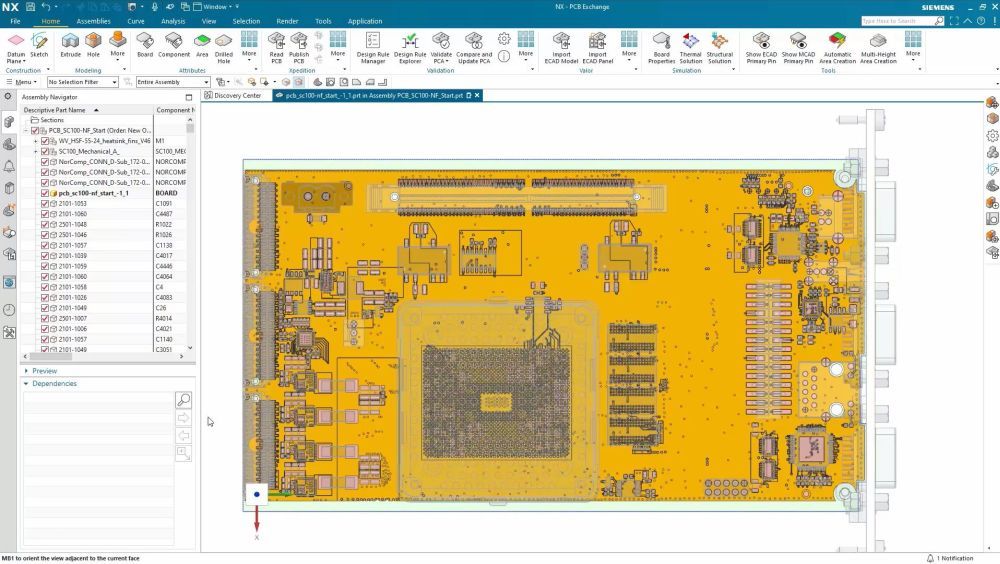
Task: Click Show ECAD Primary Pin
Action: 761,48
